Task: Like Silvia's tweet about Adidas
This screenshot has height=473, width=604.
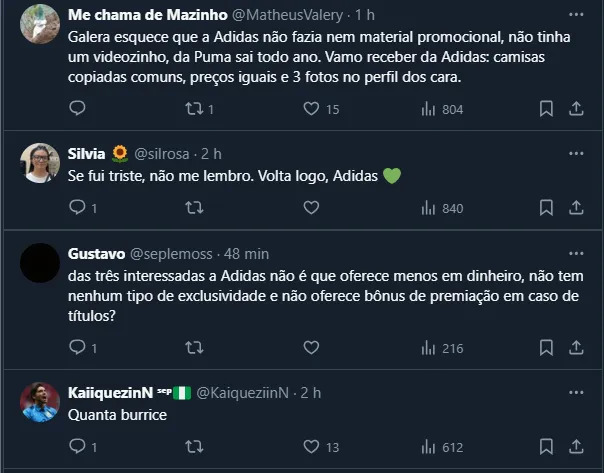Action: [311, 208]
